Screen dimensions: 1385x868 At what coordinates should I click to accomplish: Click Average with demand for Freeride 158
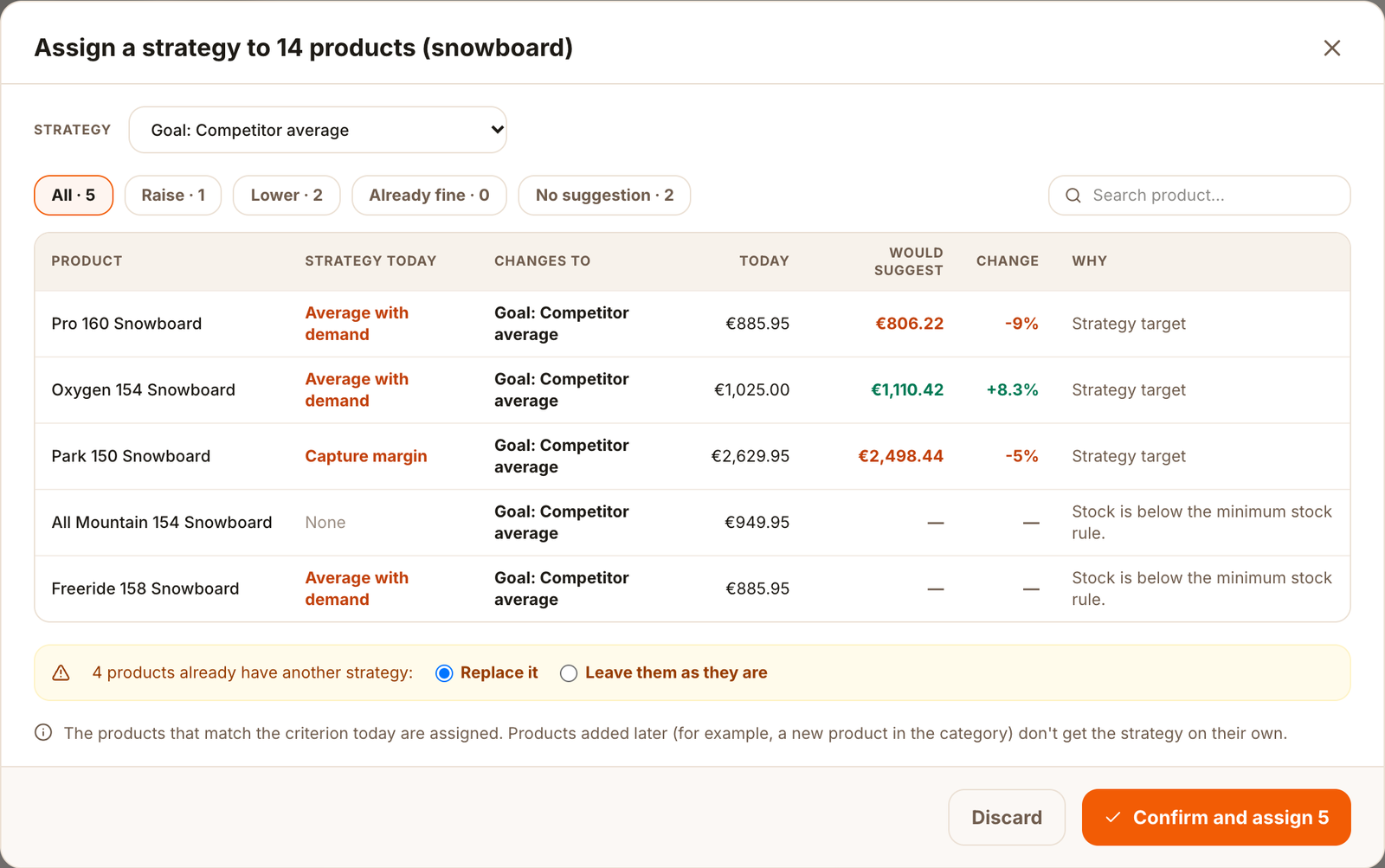coord(357,588)
